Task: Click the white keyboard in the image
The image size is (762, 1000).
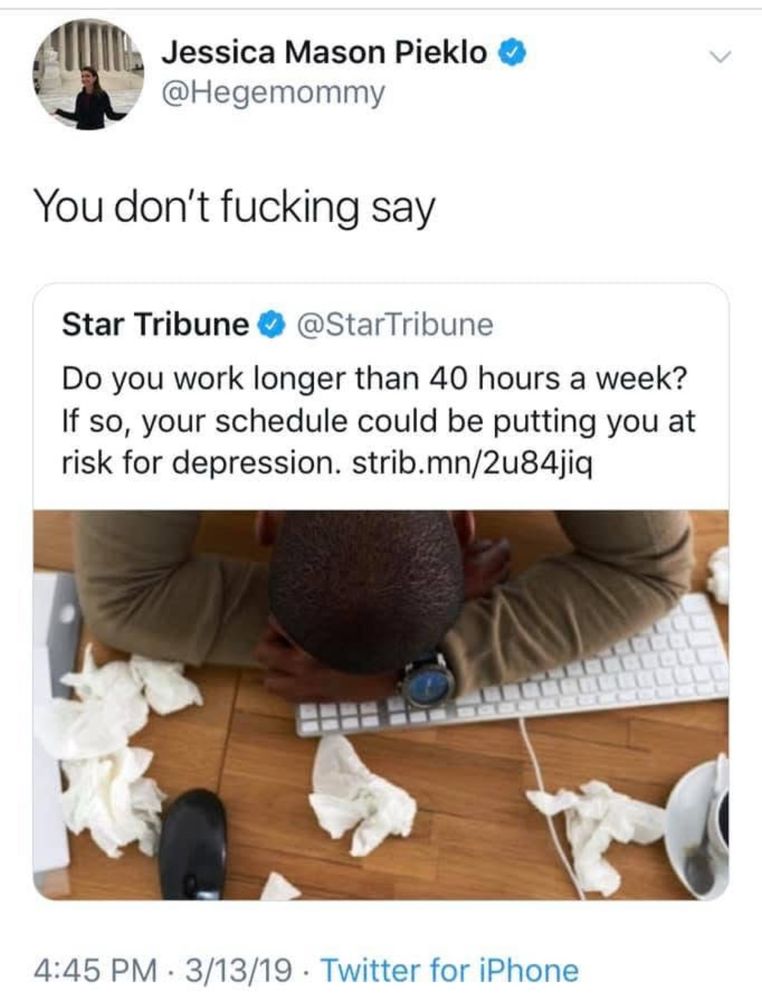Action: pyautogui.click(x=512, y=668)
